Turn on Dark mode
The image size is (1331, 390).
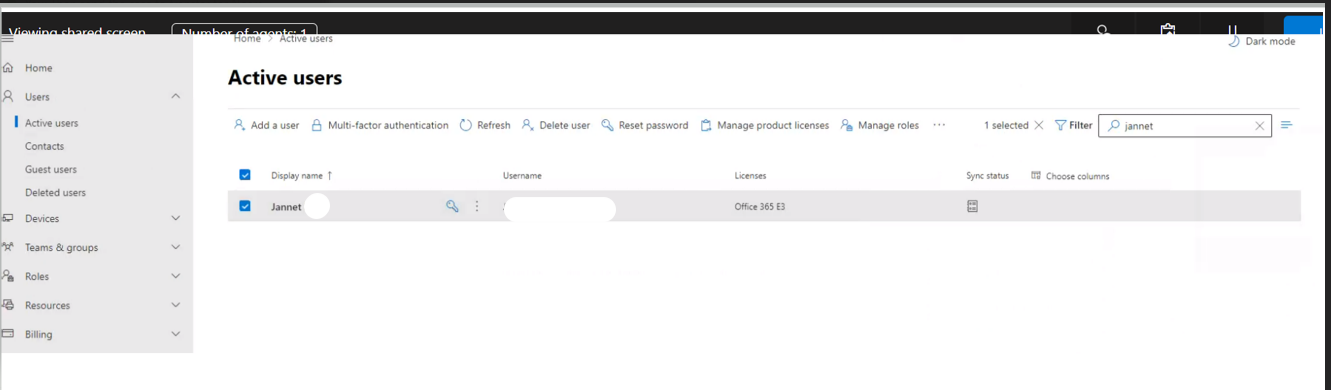pyautogui.click(x=1261, y=41)
